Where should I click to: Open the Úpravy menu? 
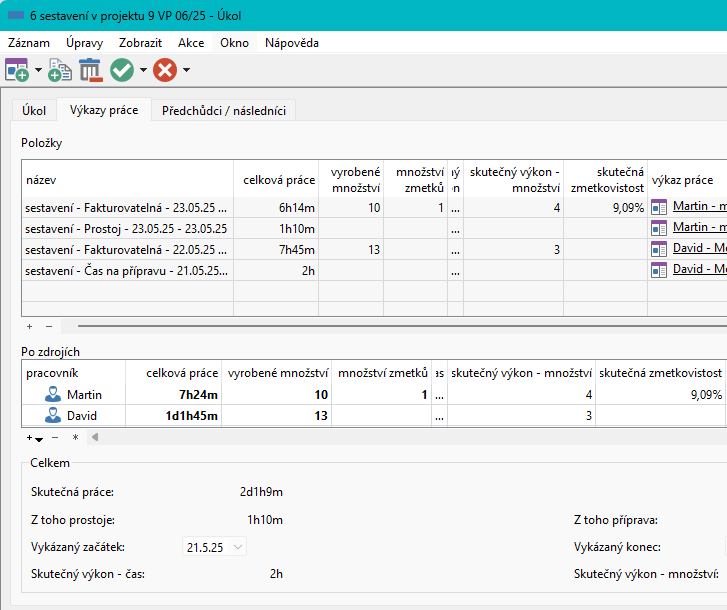(84, 43)
